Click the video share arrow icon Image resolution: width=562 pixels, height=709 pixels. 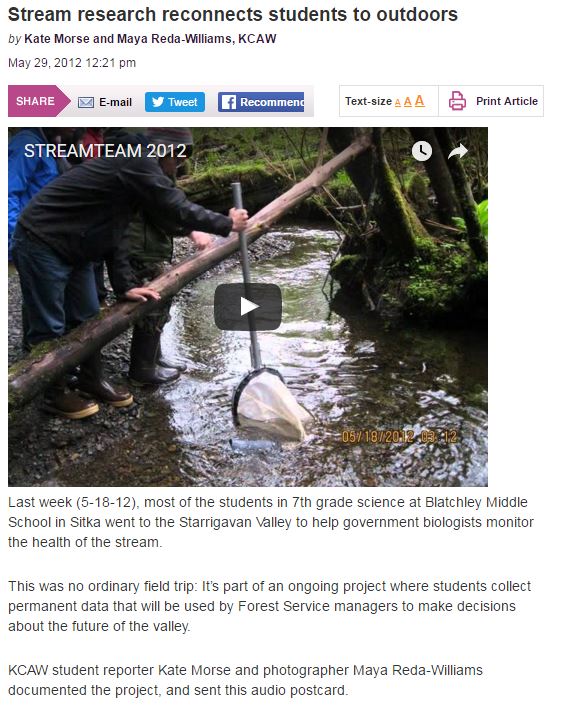pos(458,151)
